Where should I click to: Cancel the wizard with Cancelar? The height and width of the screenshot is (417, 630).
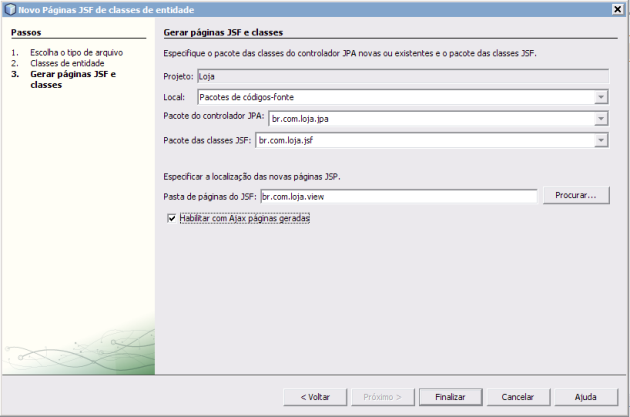coord(517,397)
